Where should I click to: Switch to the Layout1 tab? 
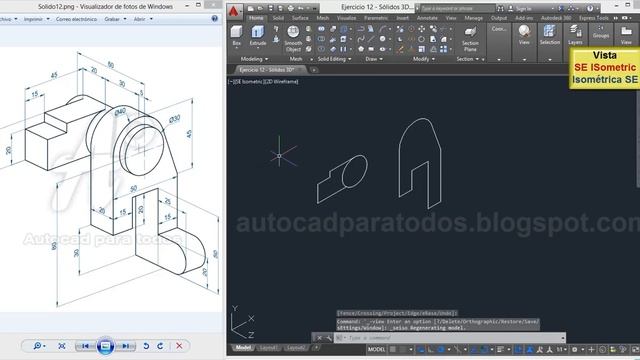[x=268, y=348]
